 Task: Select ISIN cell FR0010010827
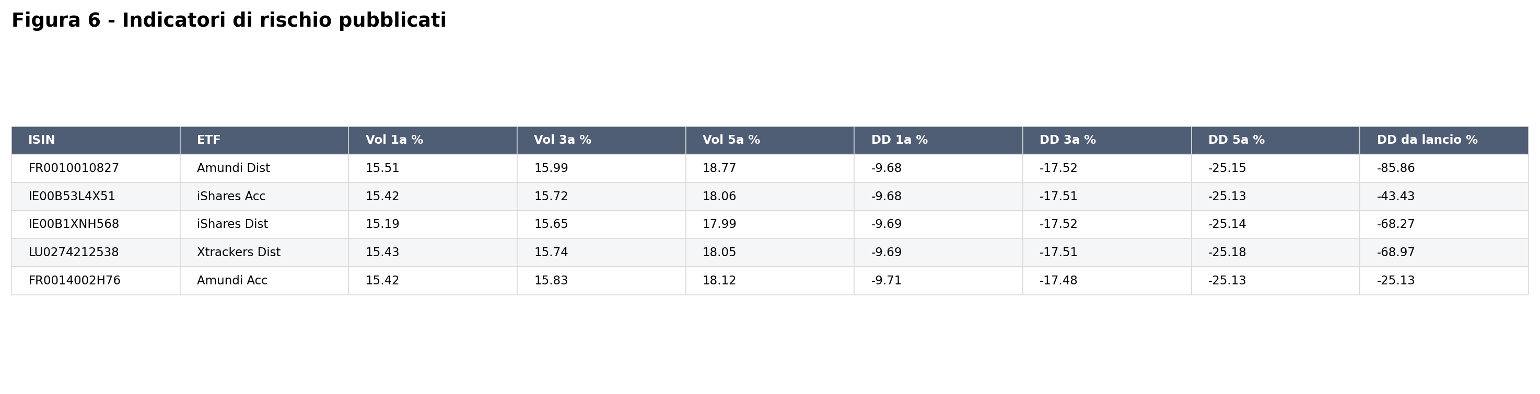pos(95,168)
